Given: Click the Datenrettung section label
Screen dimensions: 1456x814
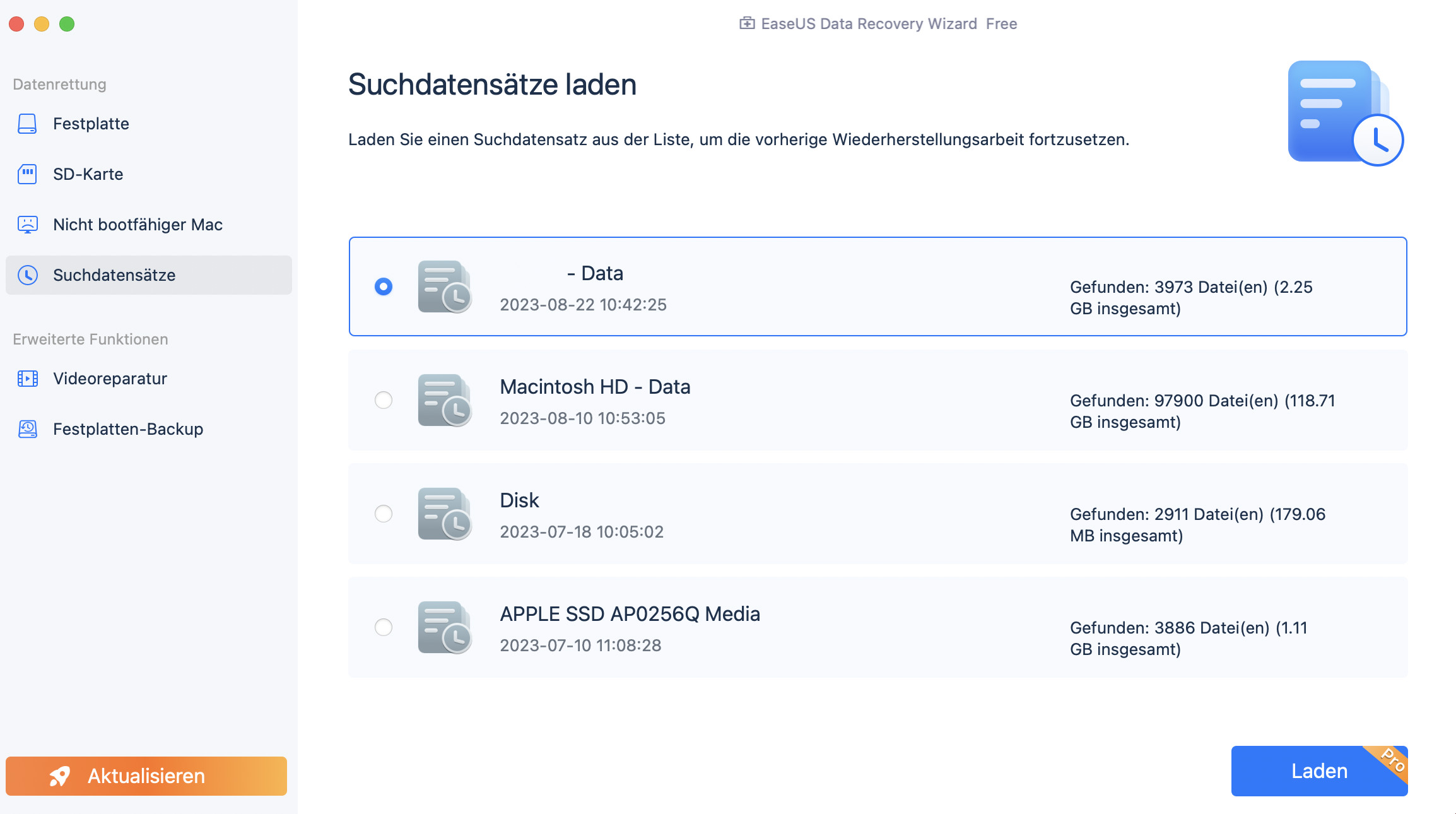Looking at the screenshot, I should (x=59, y=85).
